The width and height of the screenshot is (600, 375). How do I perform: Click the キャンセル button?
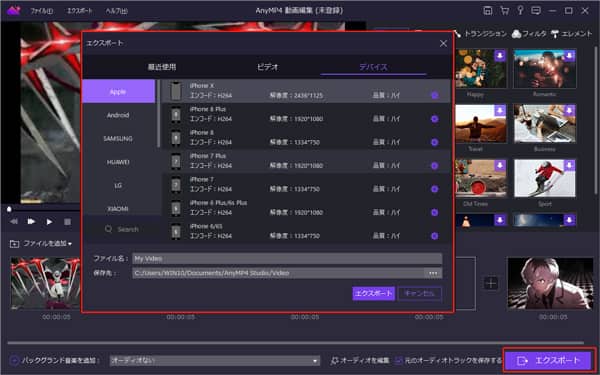click(x=420, y=293)
